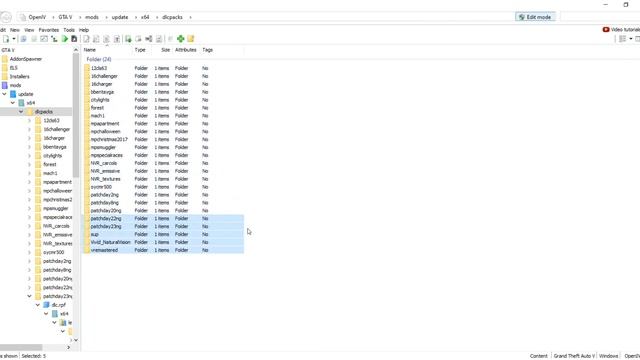The width and height of the screenshot is (640, 360).
Task: Click the Edit mode button
Action: (535, 17)
